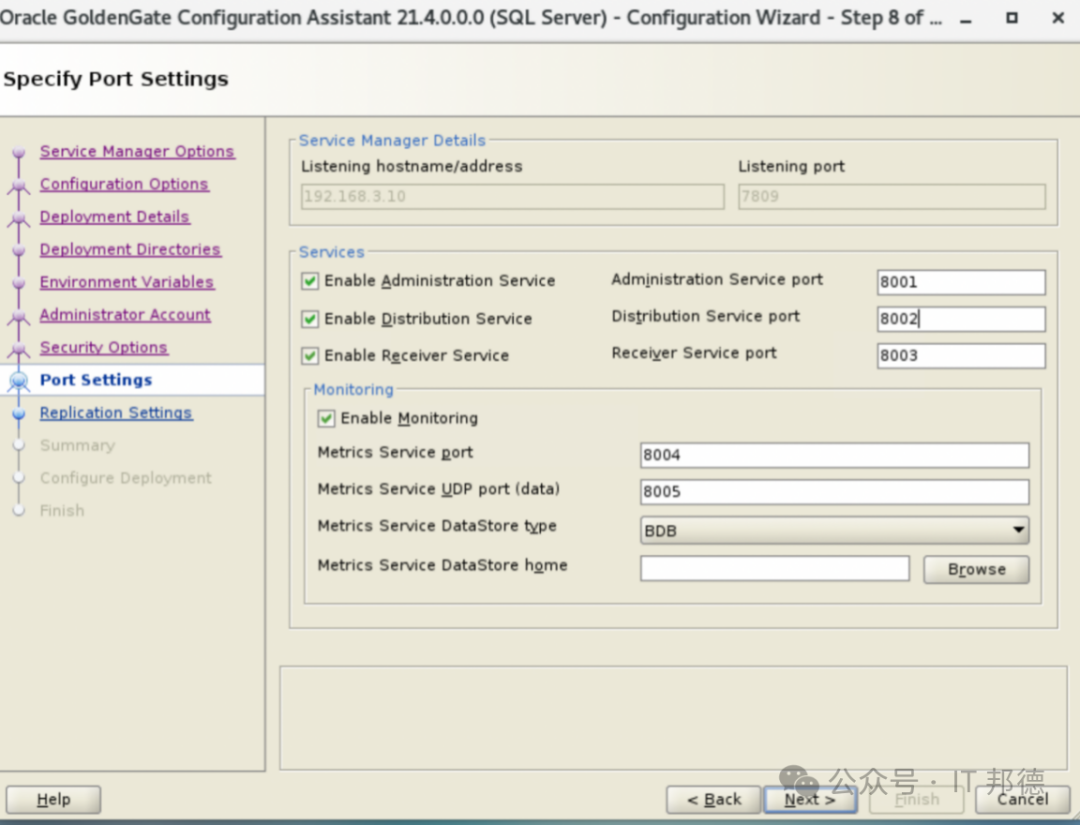
Task: Click the Browse button for DataStore home
Action: pyautogui.click(x=975, y=570)
